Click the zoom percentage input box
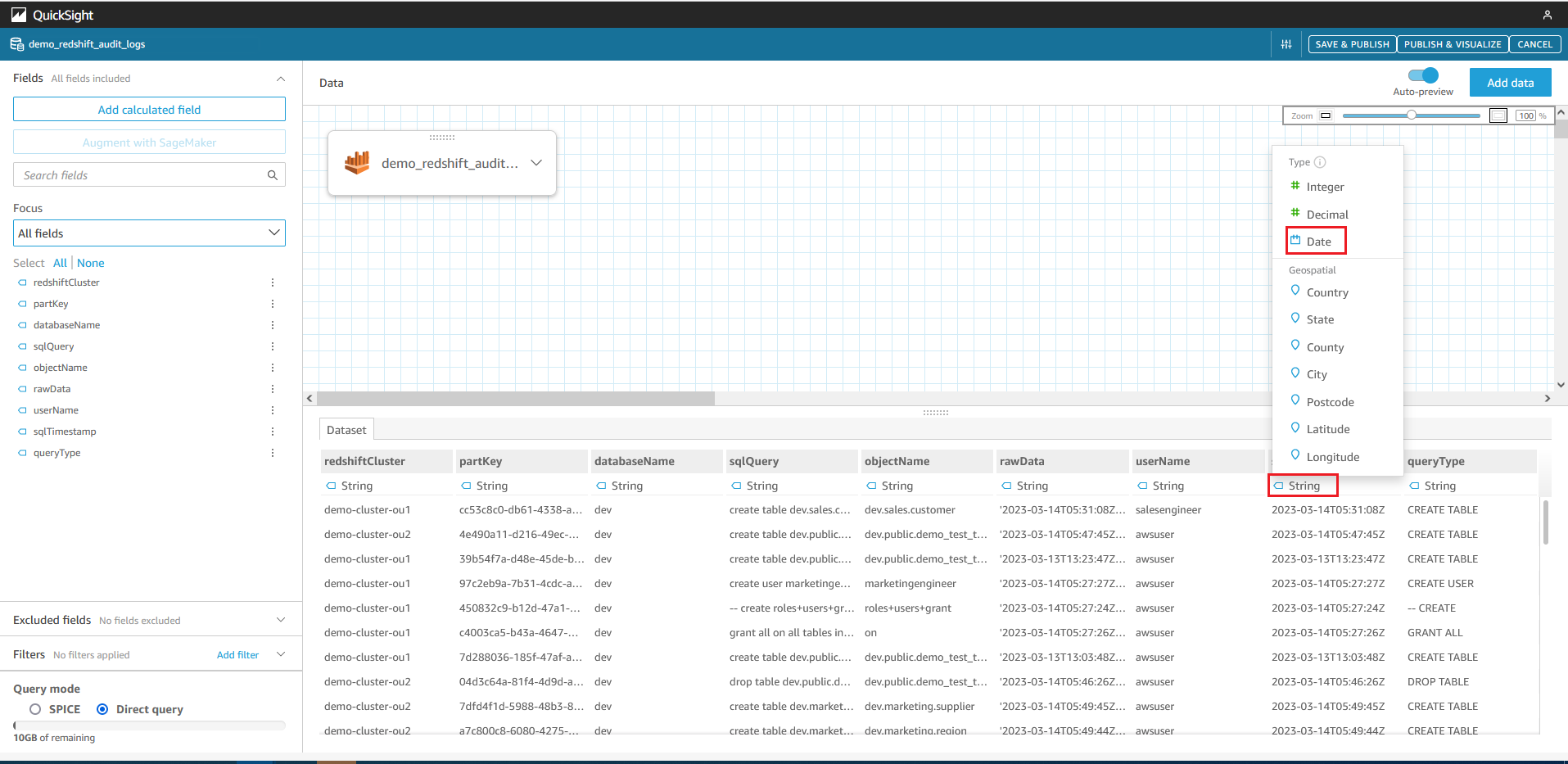The image size is (1568, 764). click(1525, 115)
